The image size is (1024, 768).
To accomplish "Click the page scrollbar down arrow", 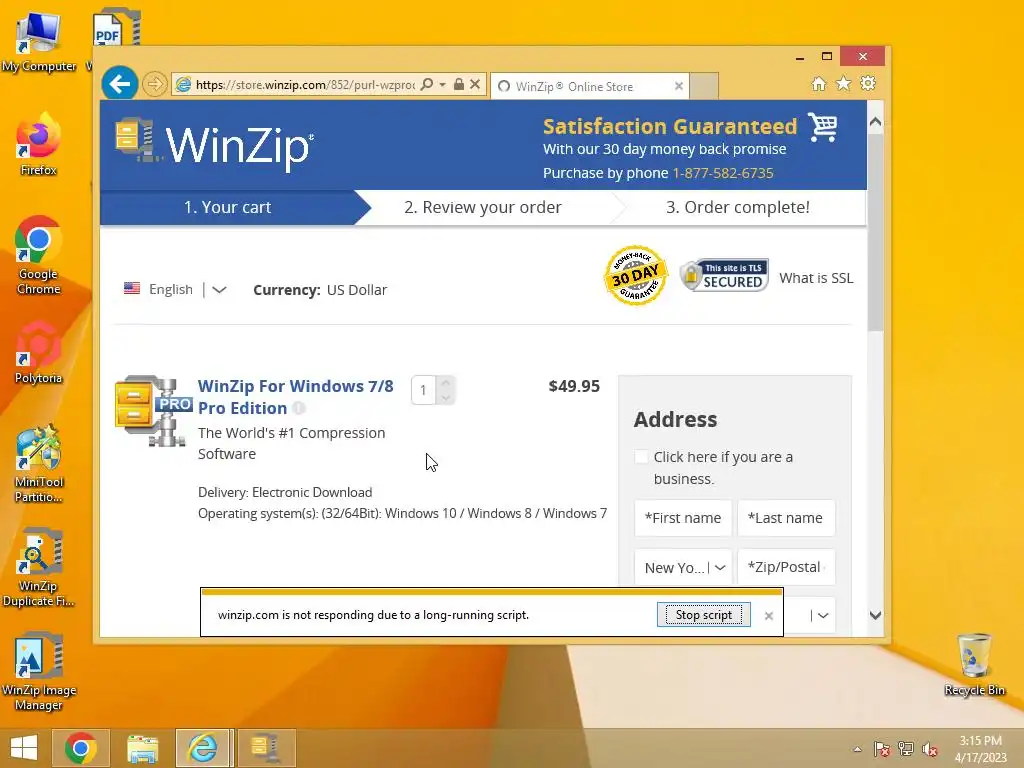I will [875, 615].
